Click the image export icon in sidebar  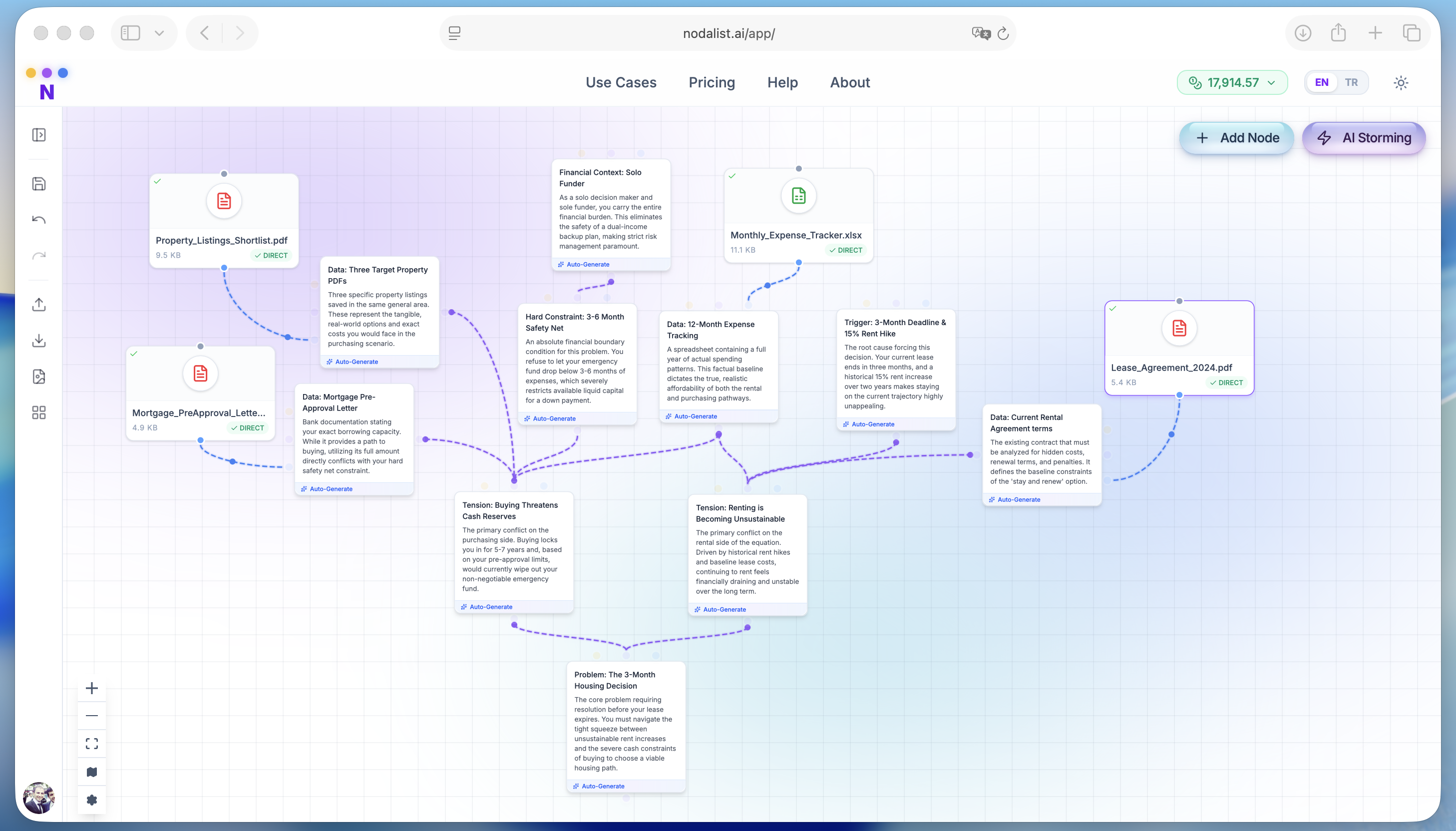(39, 377)
